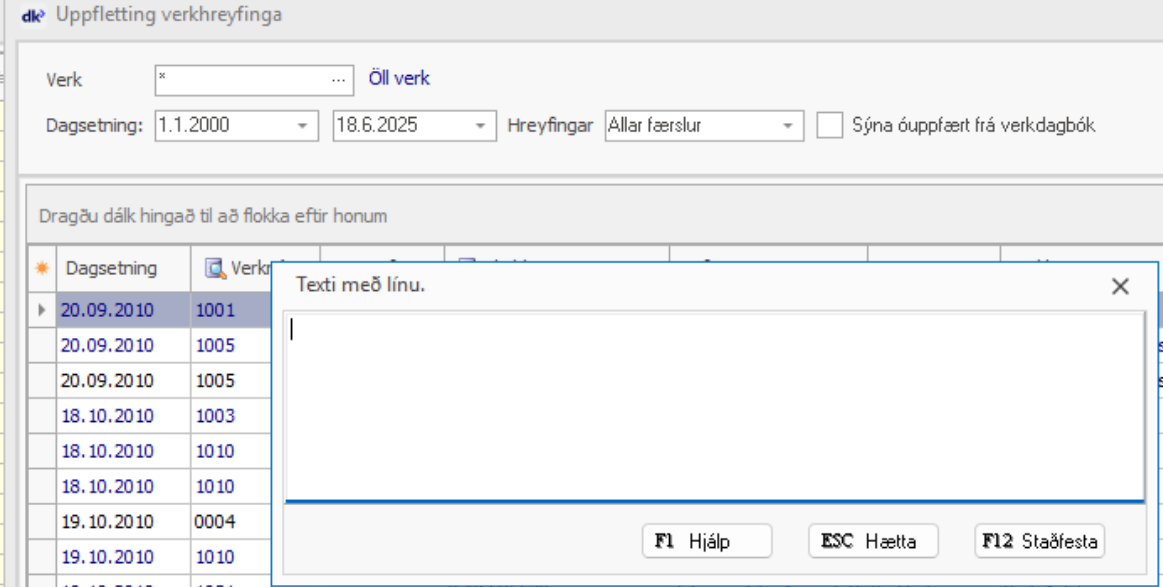Close the Texti með línu dialog
Screen dimensions: 1163x587
tap(1120, 287)
